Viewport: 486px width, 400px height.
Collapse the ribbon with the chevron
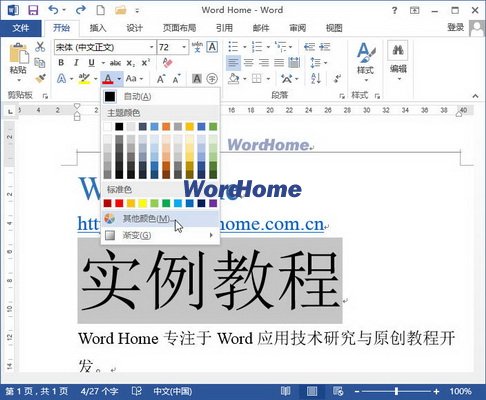point(475,96)
